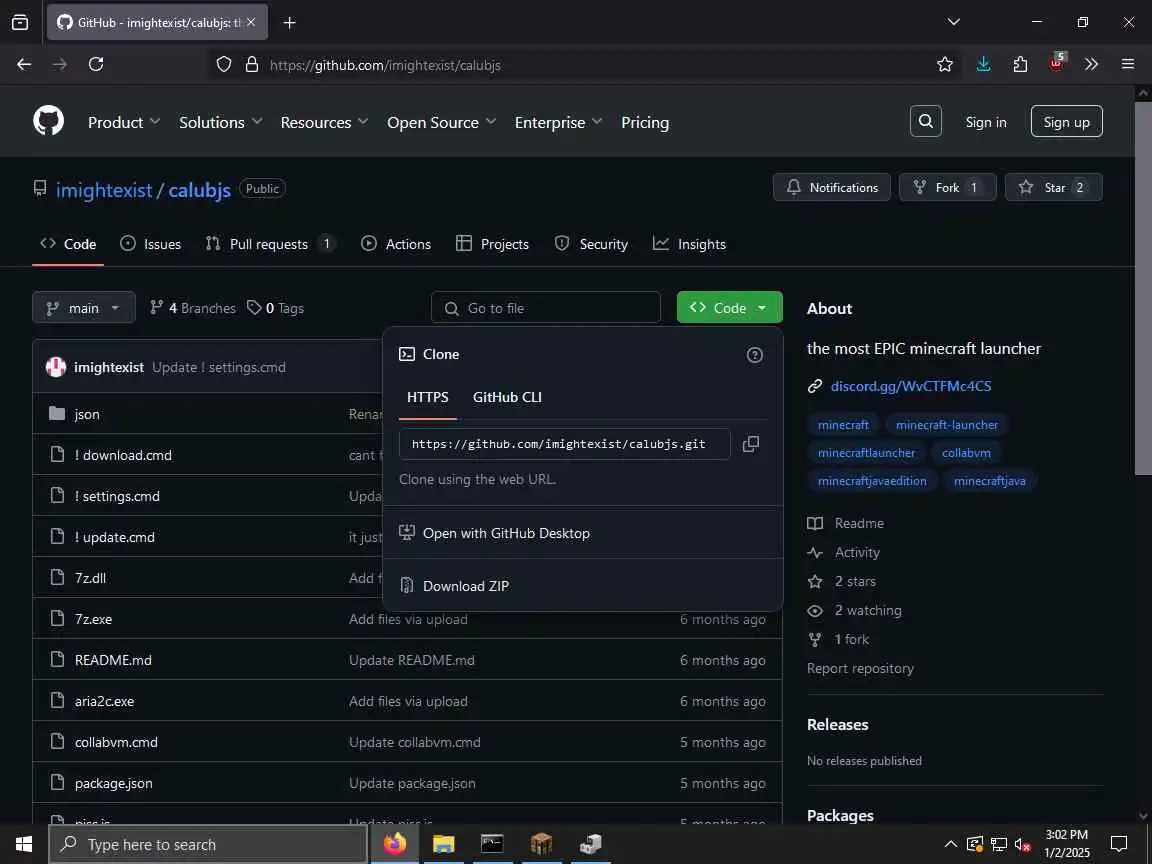List all tabs dropdown arrow
Image resolution: width=1152 pixels, height=864 pixels.
[x=954, y=22]
